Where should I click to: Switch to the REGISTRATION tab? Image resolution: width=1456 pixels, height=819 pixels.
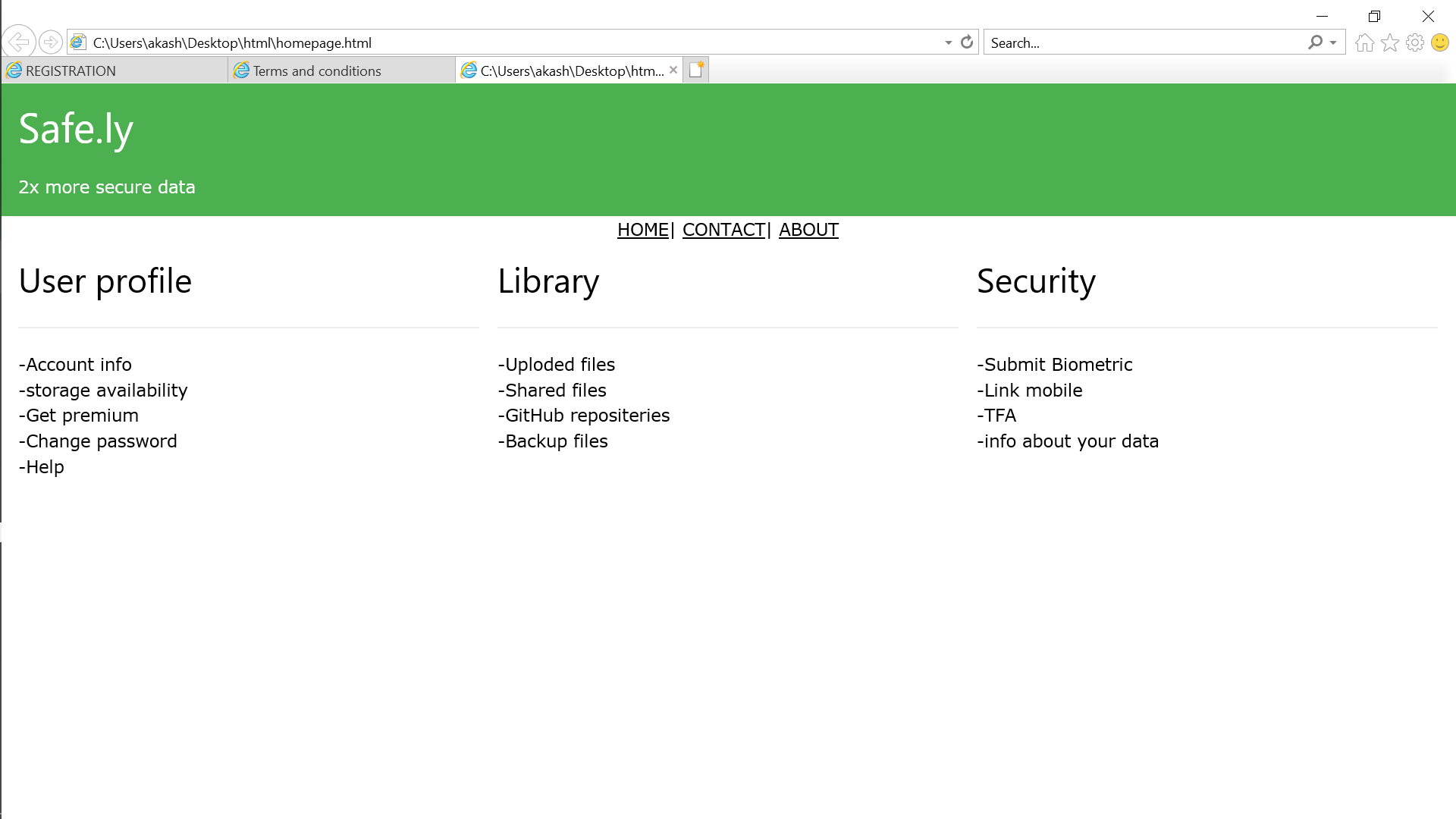[x=114, y=71]
